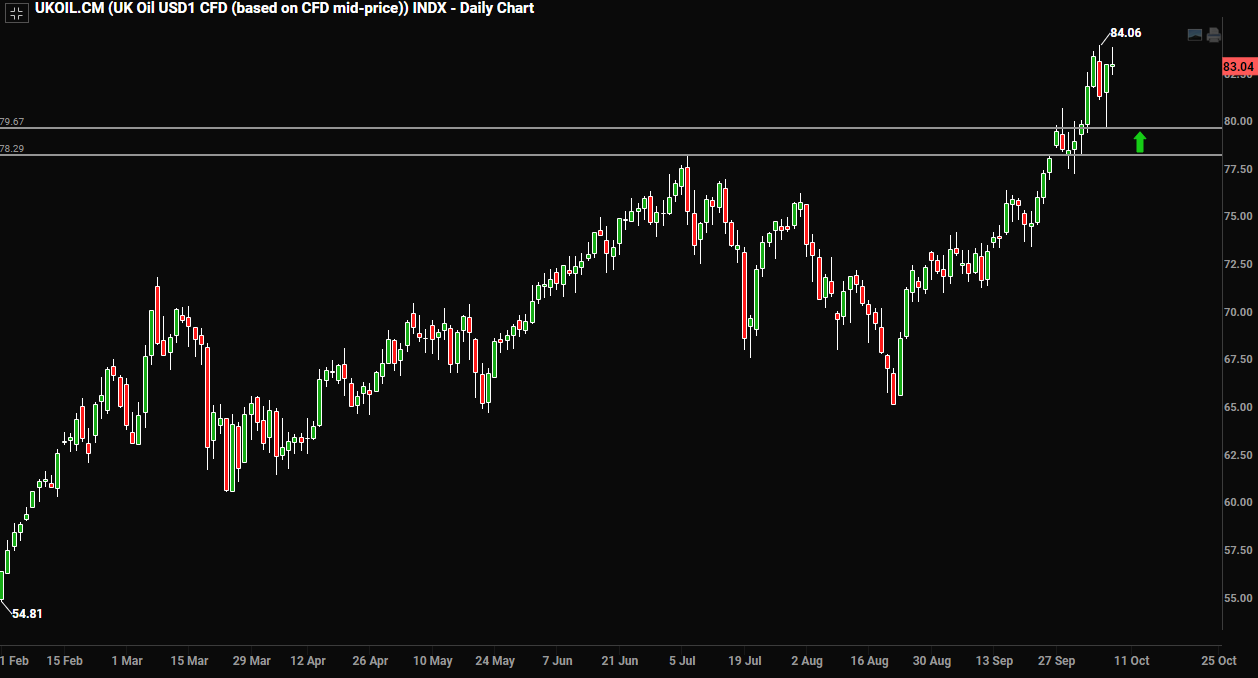Screen dimensions: 1258x678
Task: Click the 12 Apr date label
Action: [x=308, y=661]
